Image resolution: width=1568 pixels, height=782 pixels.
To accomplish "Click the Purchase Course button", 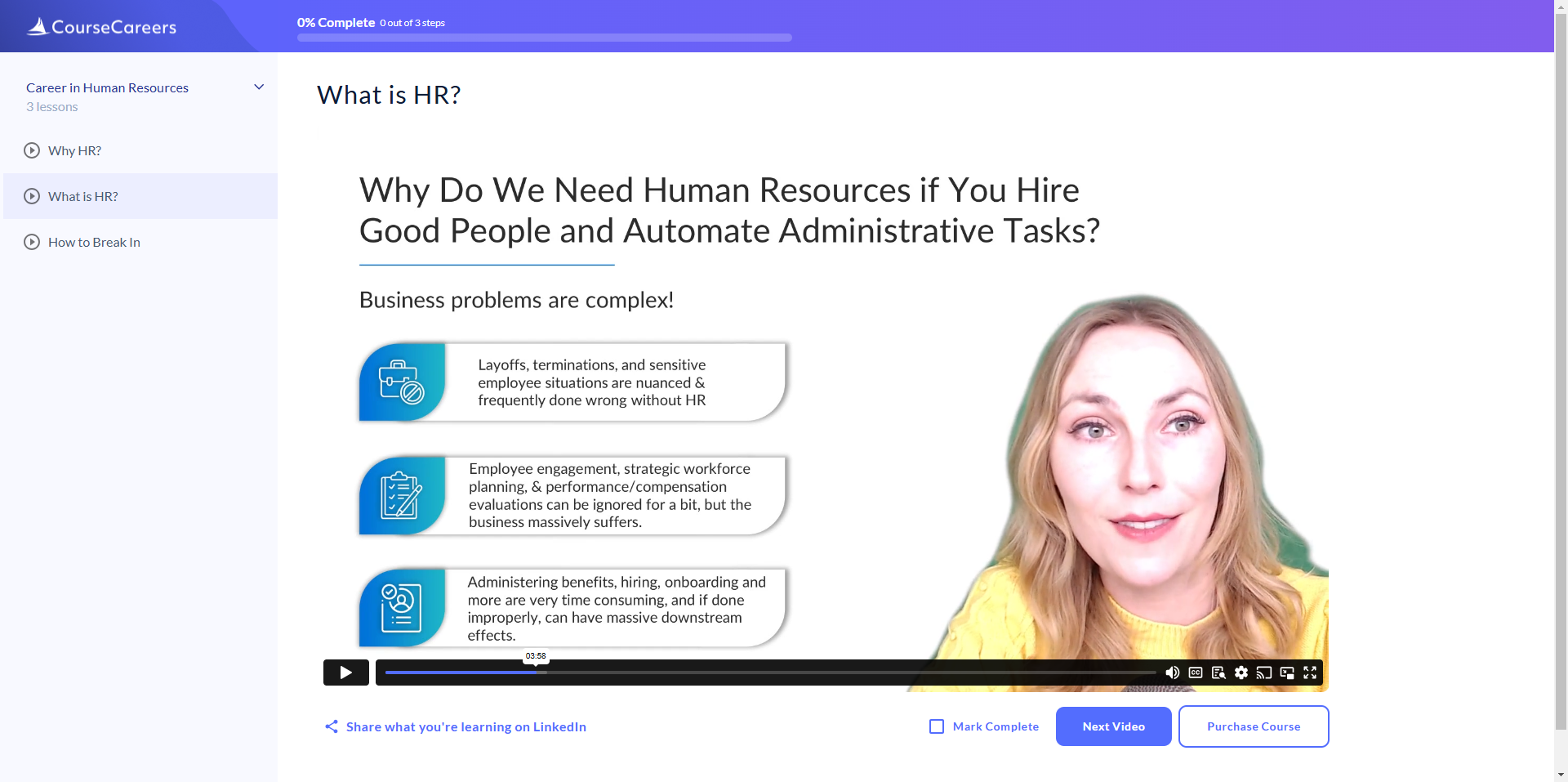I will [x=1254, y=726].
